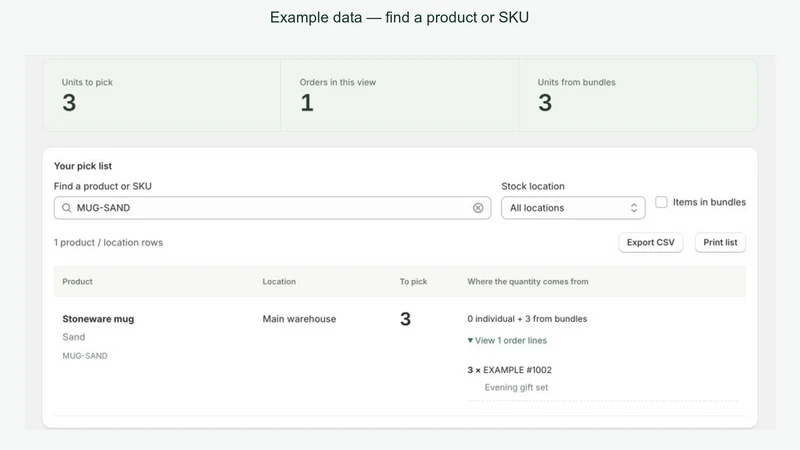Tick the Items in bundles checkbox
The image size is (800, 450).
pyautogui.click(x=661, y=202)
